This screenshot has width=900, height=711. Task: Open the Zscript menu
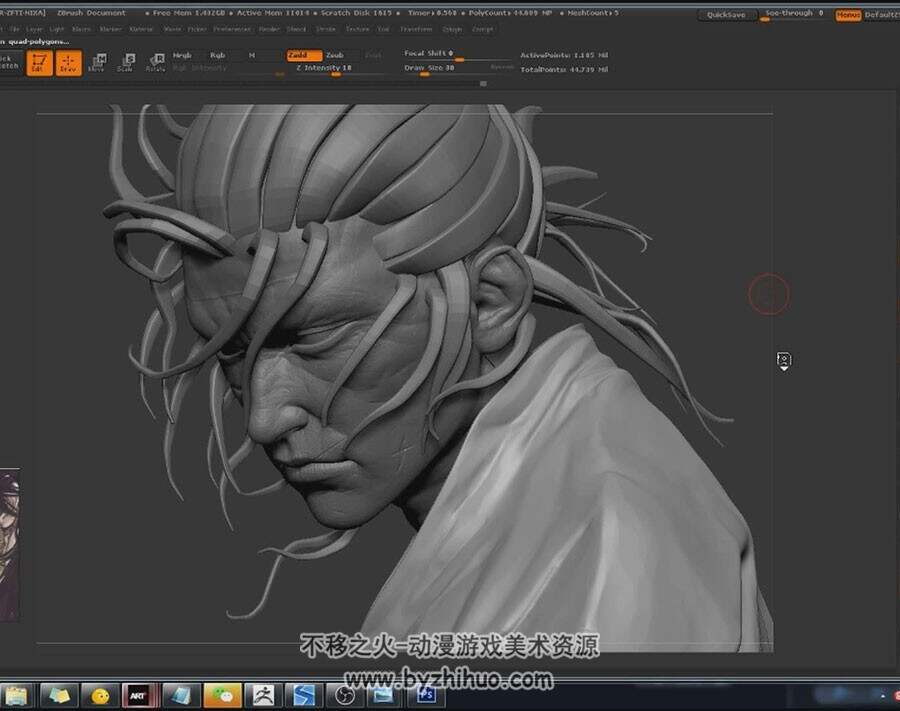tap(482, 29)
